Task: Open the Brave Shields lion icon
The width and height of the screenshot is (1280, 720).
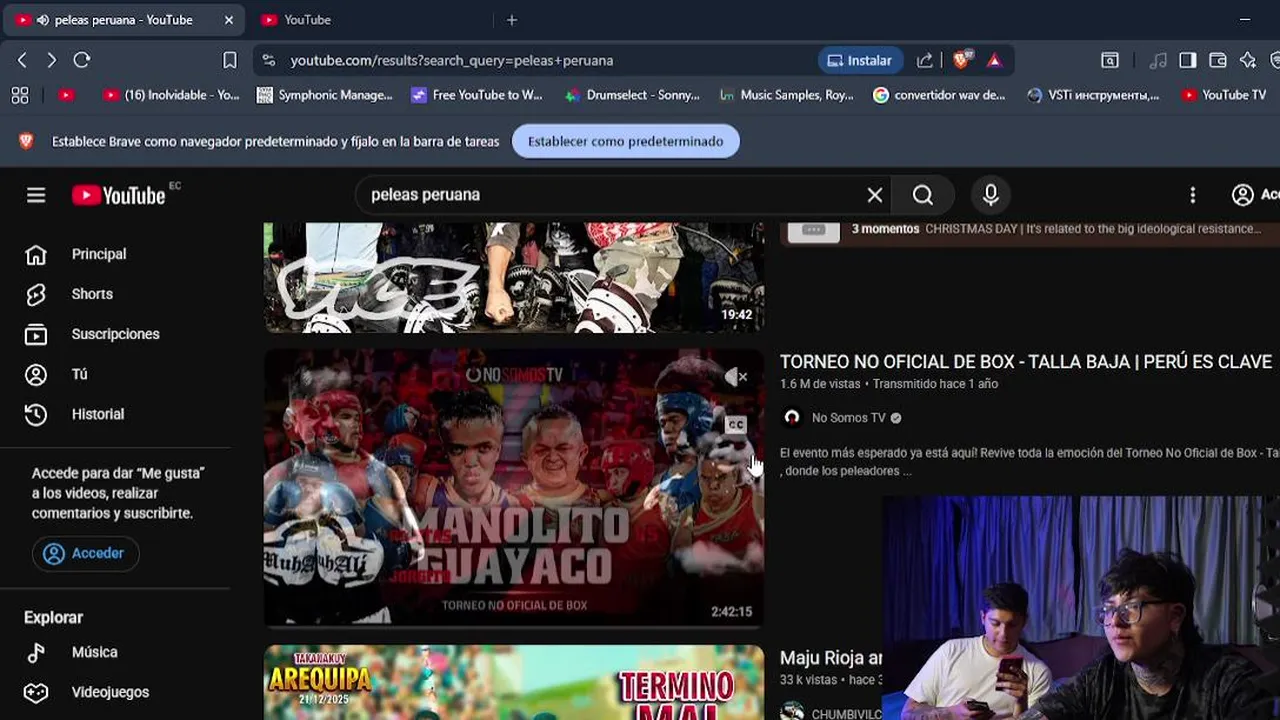Action: pos(961,60)
